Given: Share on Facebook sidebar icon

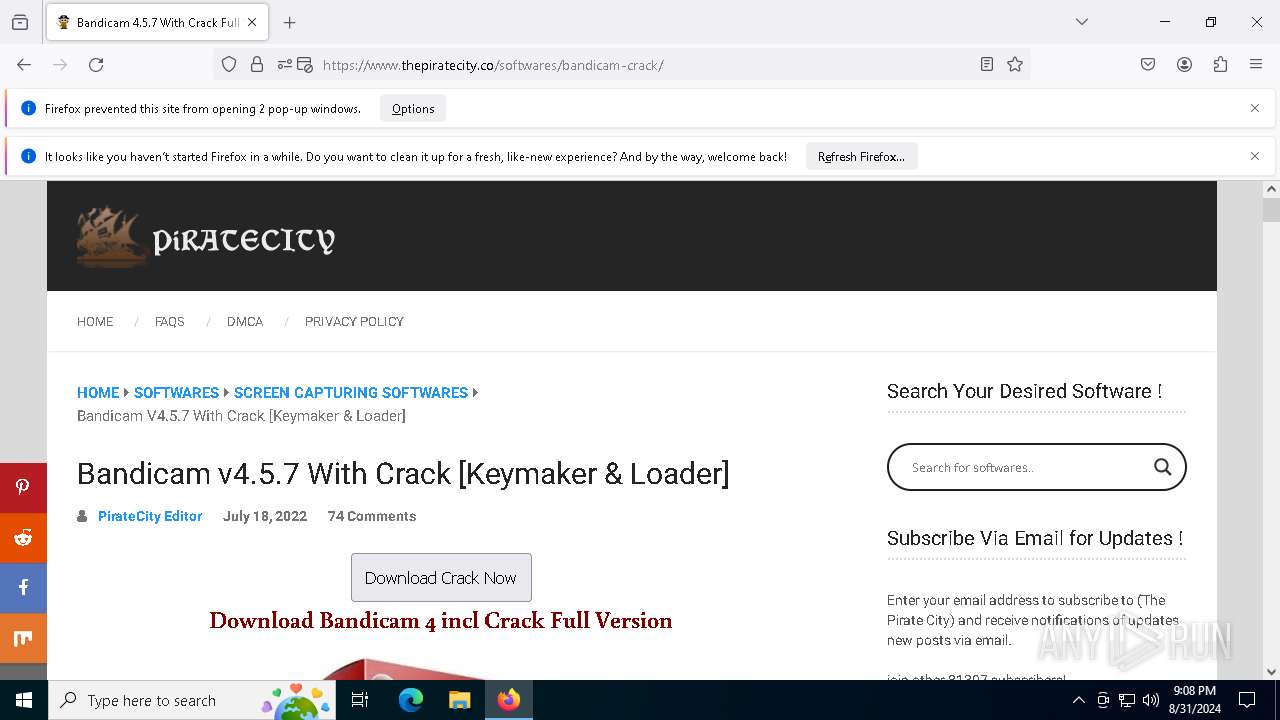Looking at the screenshot, I should [x=23, y=588].
